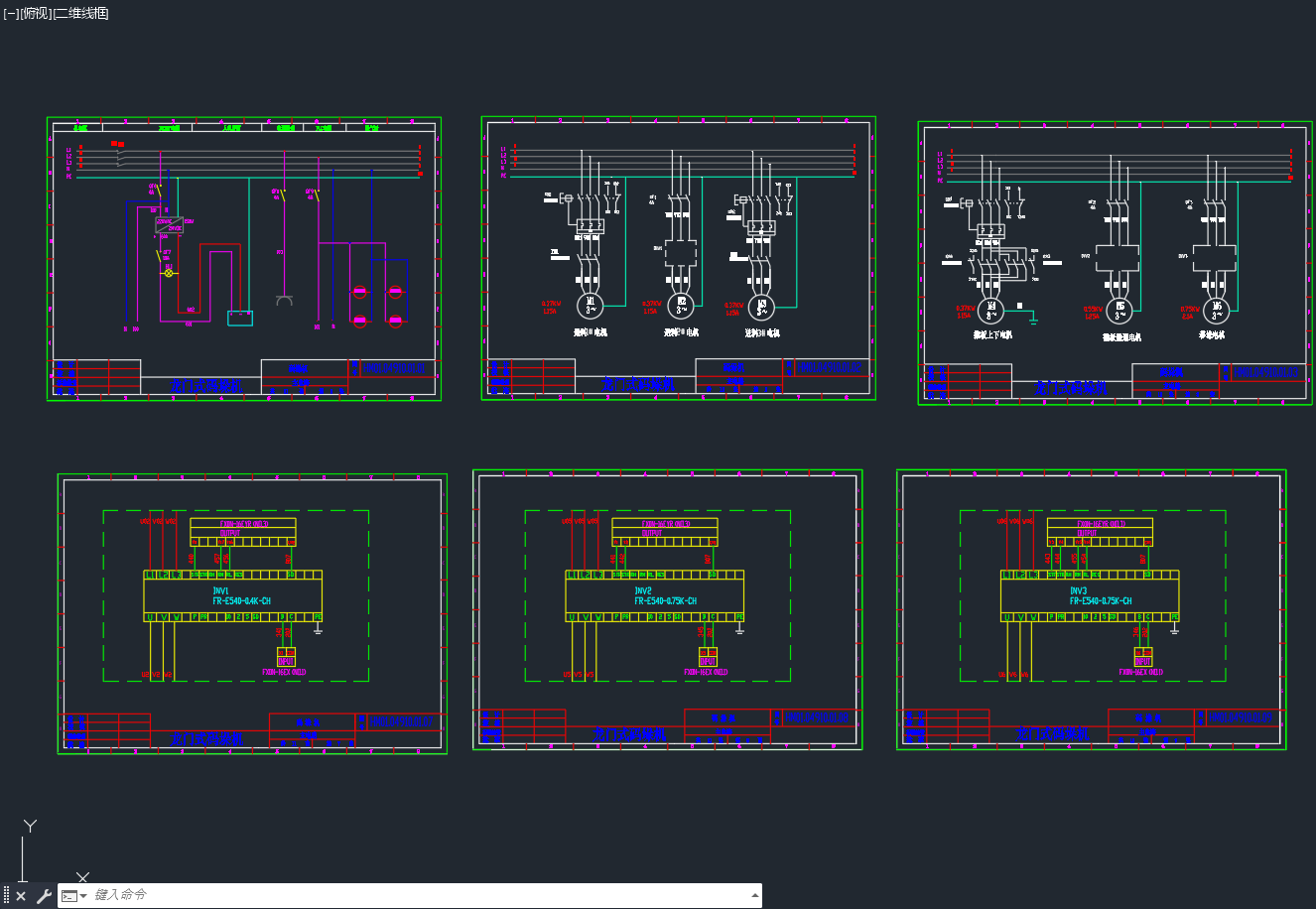Open the viewport controls [-] menu
Screen dimensions: 1316x909
pos(10,13)
